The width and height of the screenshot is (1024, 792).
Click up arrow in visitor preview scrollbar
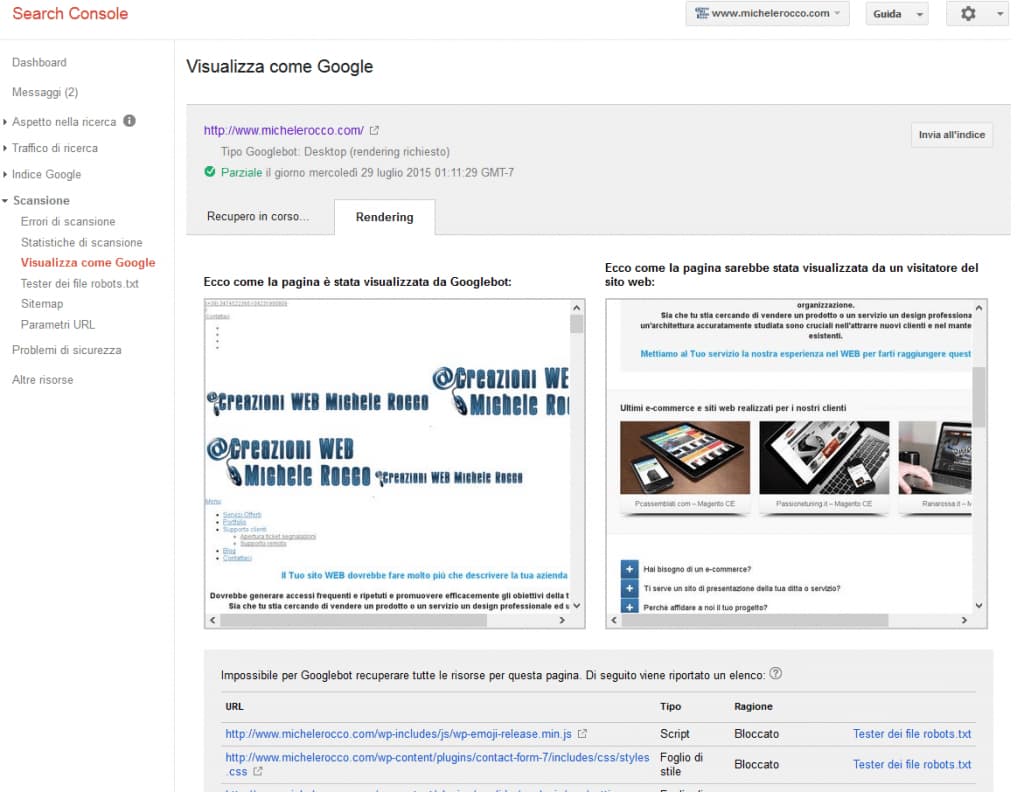[x=979, y=308]
